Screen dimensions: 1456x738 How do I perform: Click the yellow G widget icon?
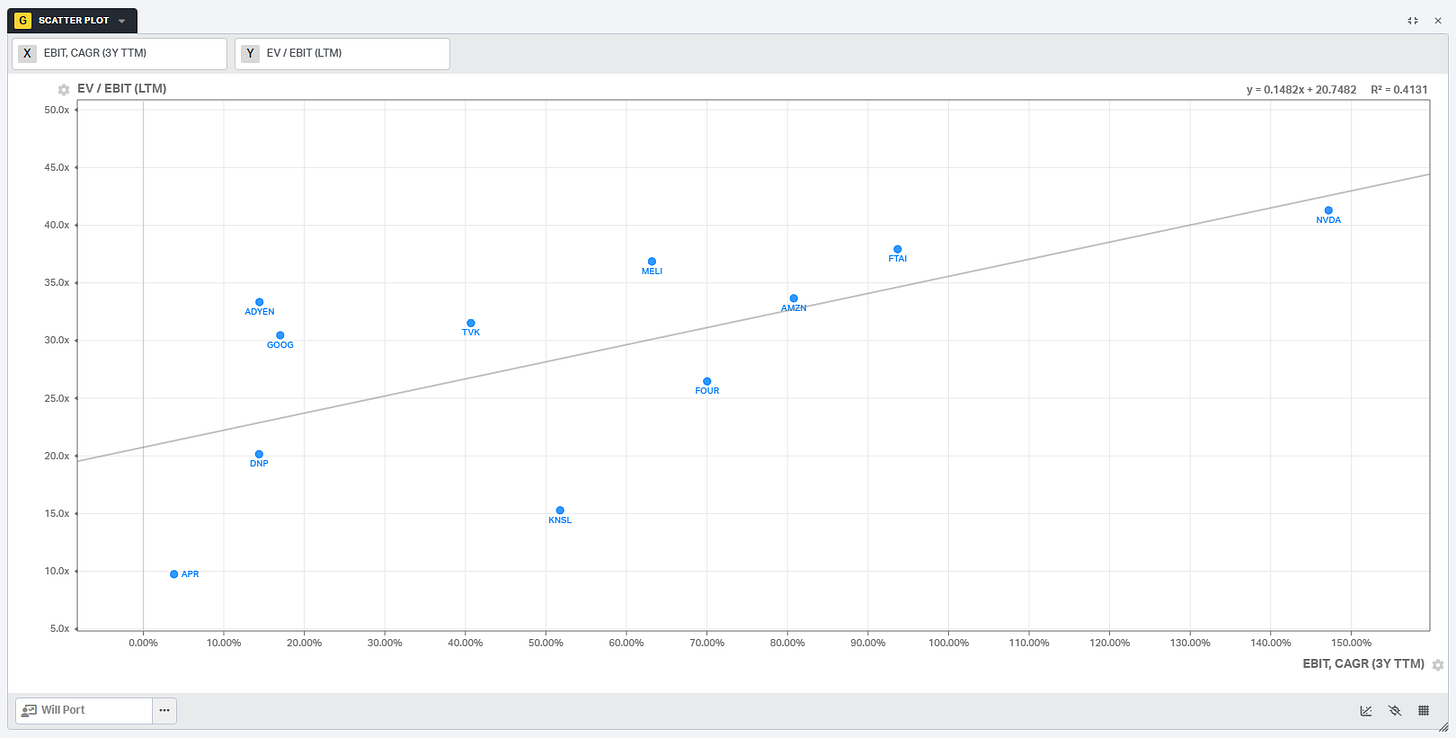point(25,20)
